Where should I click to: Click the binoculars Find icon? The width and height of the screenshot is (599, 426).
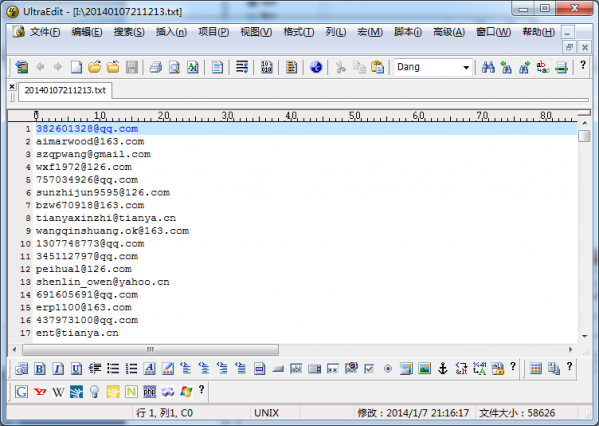tap(488, 67)
